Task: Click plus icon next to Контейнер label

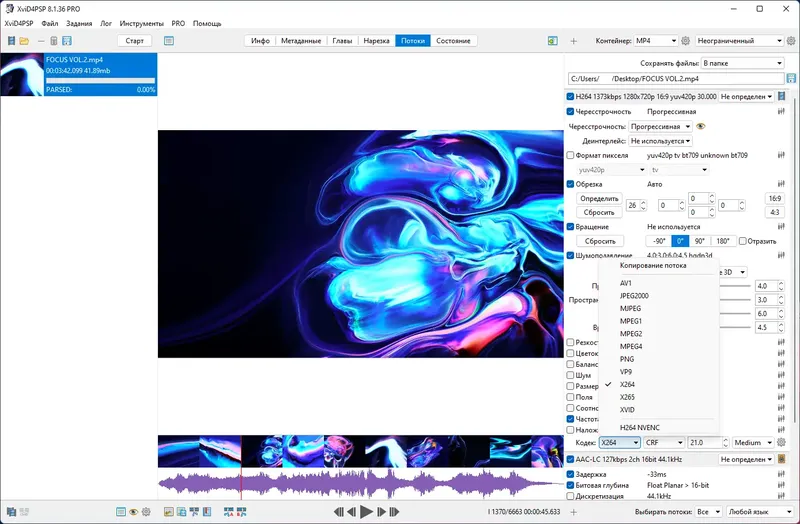Action: pyautogui.click(x=573, y=41)
